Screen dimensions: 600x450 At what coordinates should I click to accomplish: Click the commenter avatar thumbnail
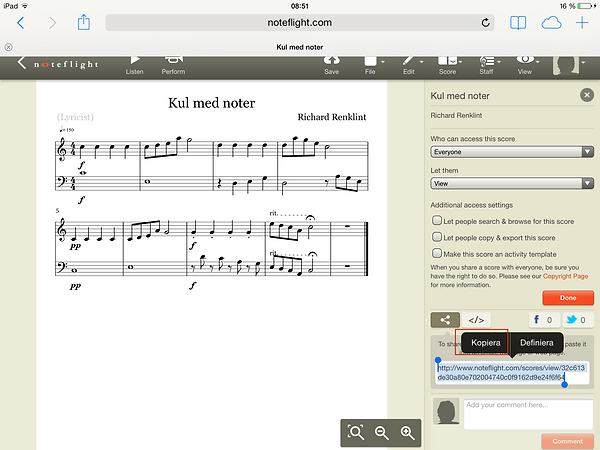click(446, 412)
